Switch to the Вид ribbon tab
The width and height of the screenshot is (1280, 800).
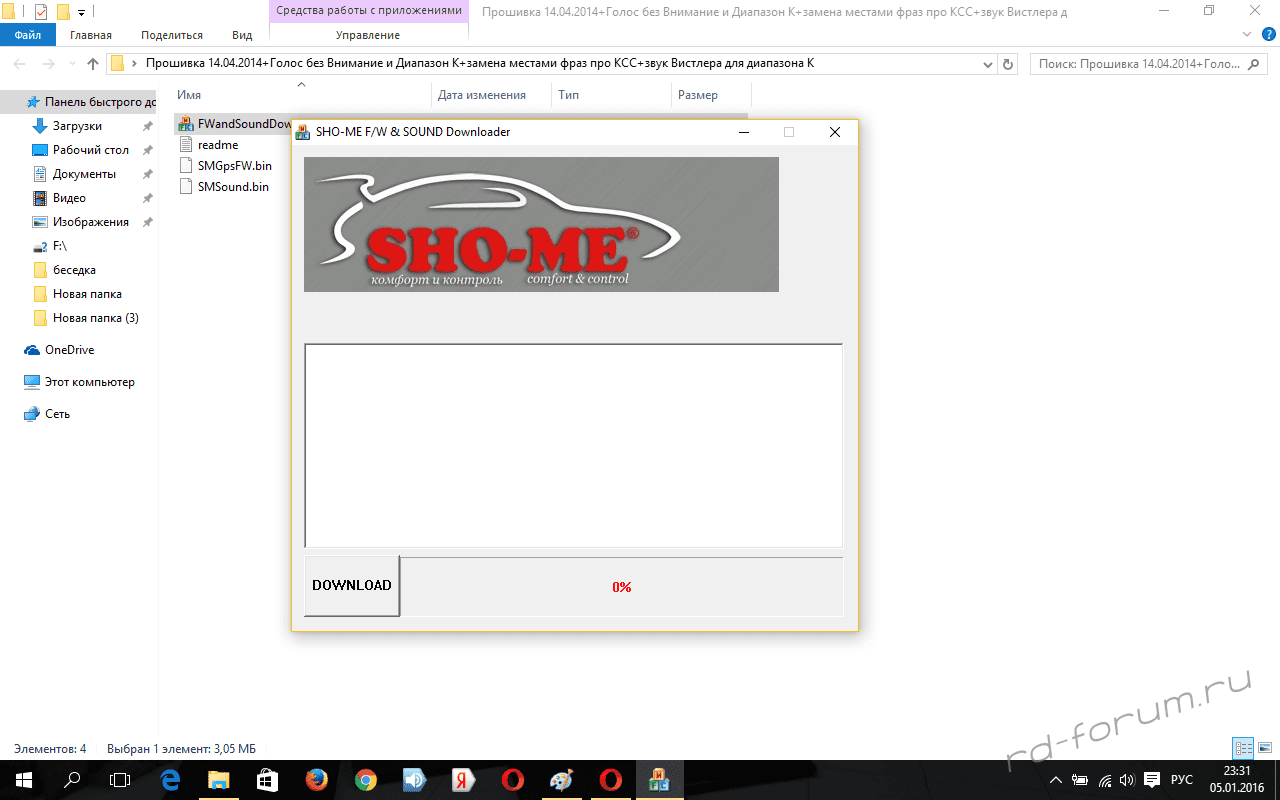[242, 35]
